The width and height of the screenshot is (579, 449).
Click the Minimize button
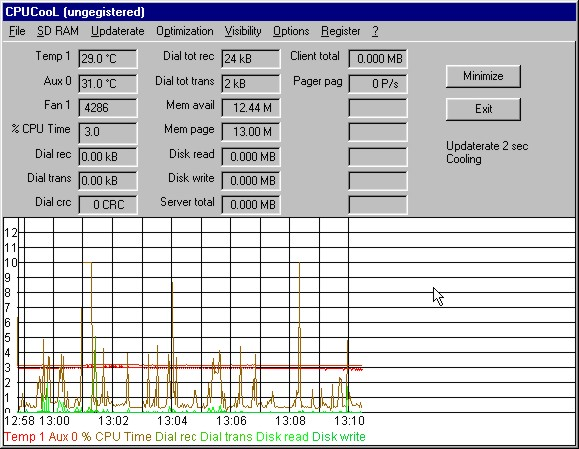pyautogui.click(x=483, y=76)
